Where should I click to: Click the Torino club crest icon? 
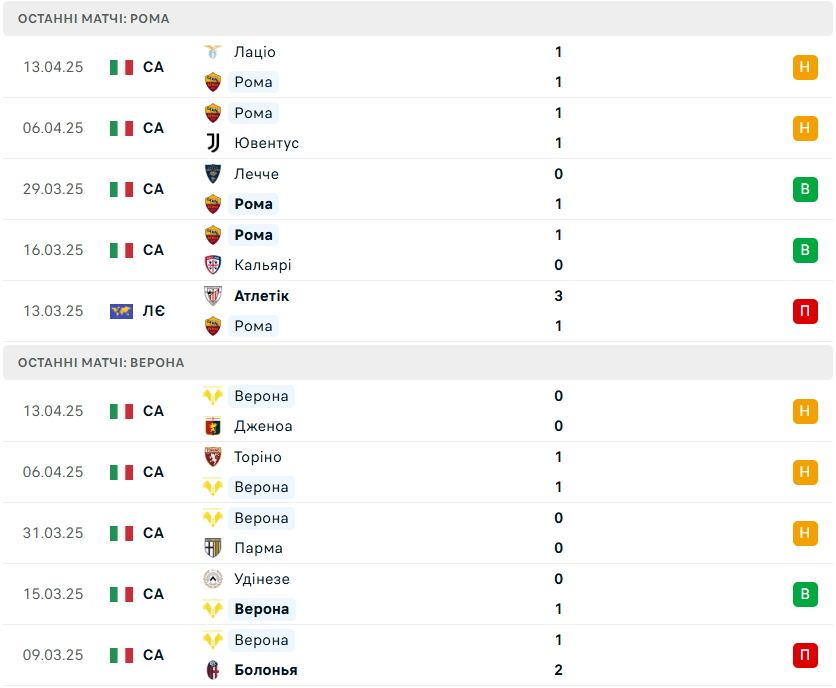(x=213, y=457)
